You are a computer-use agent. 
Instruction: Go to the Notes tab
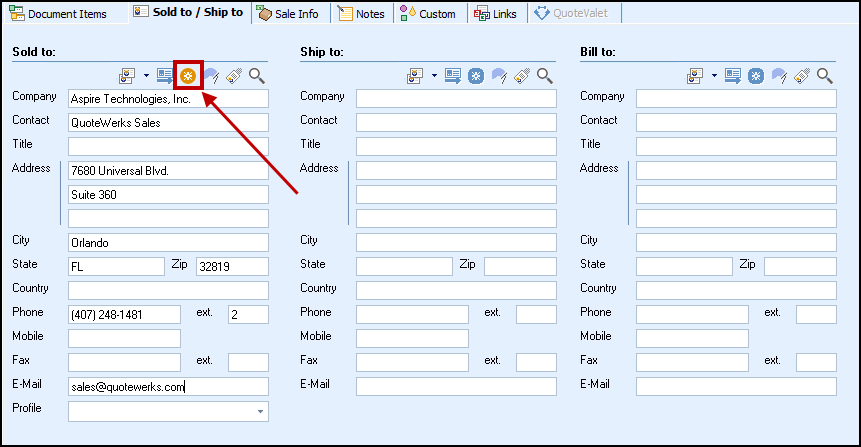coord(361,14)
